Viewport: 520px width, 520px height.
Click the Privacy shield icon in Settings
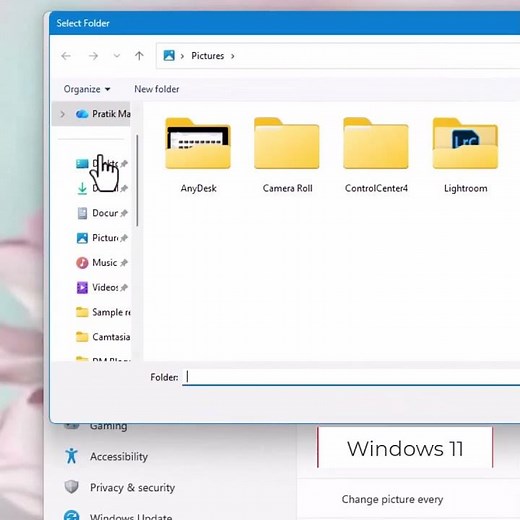[71, 487]
